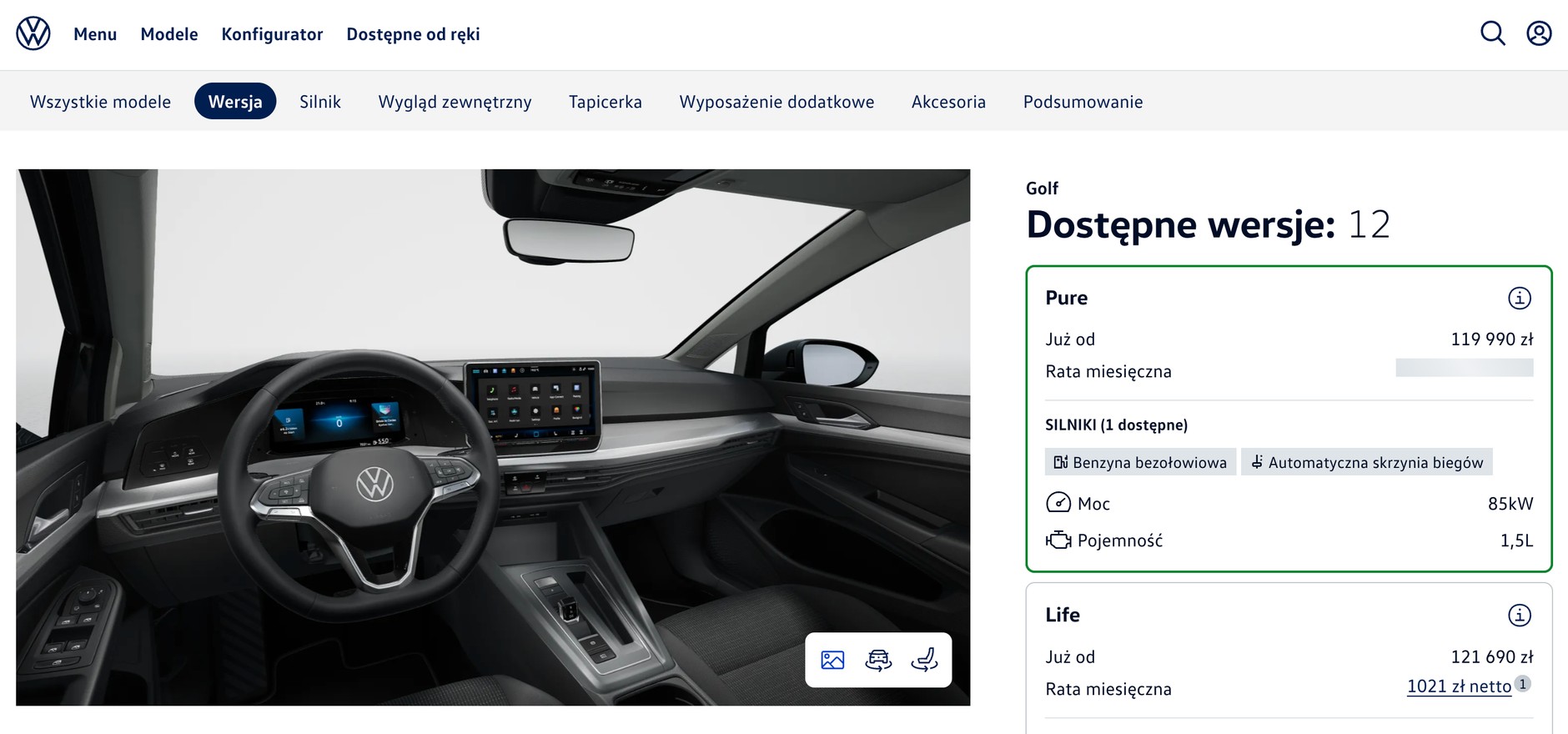1568x734 pixels.
Task: Jump to Podsumowanie step
Action: (x=1083, y=102)
